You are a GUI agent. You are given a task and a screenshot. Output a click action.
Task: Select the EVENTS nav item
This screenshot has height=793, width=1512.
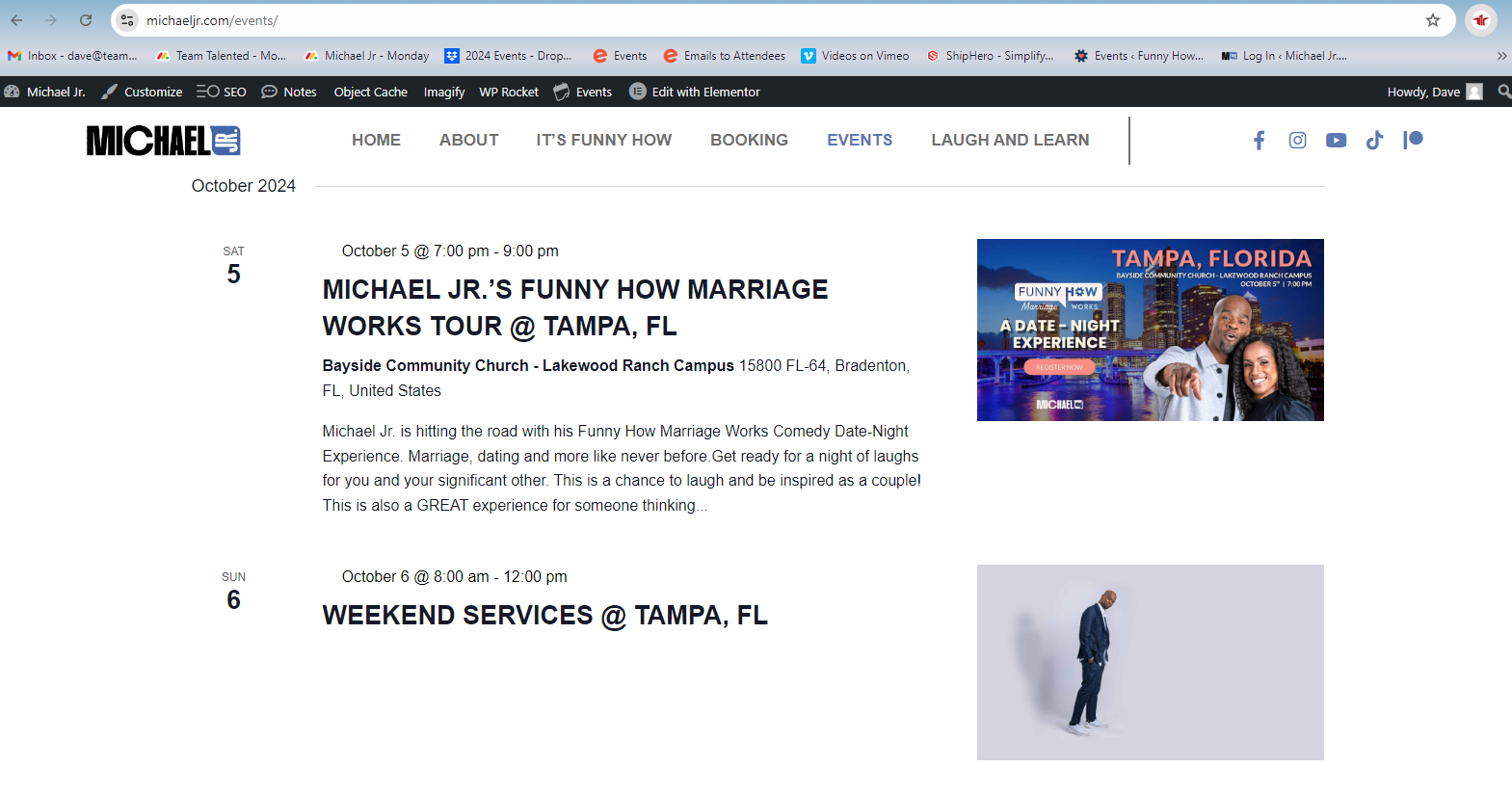(860, 140)
